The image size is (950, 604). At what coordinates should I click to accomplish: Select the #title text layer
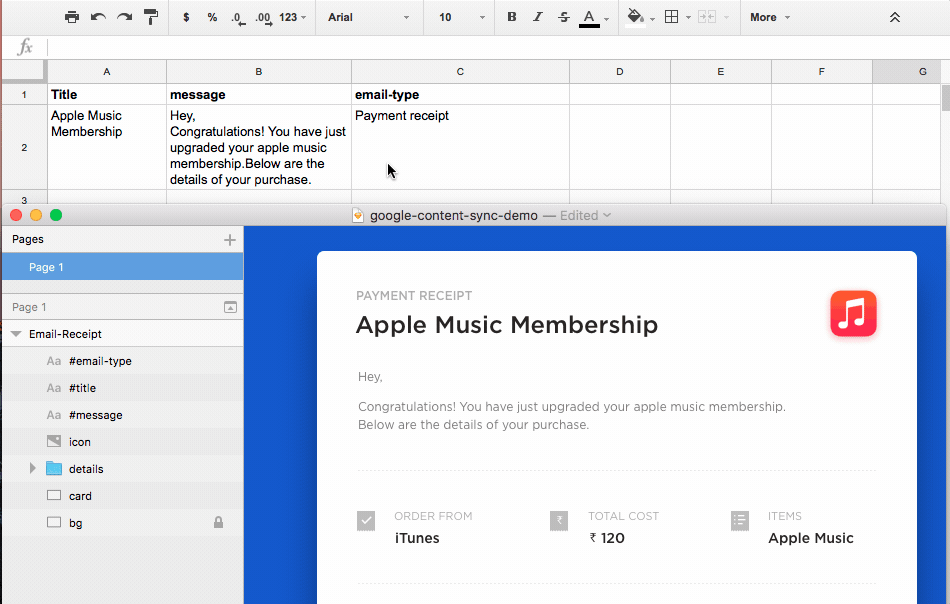click(x=122, y=388)
